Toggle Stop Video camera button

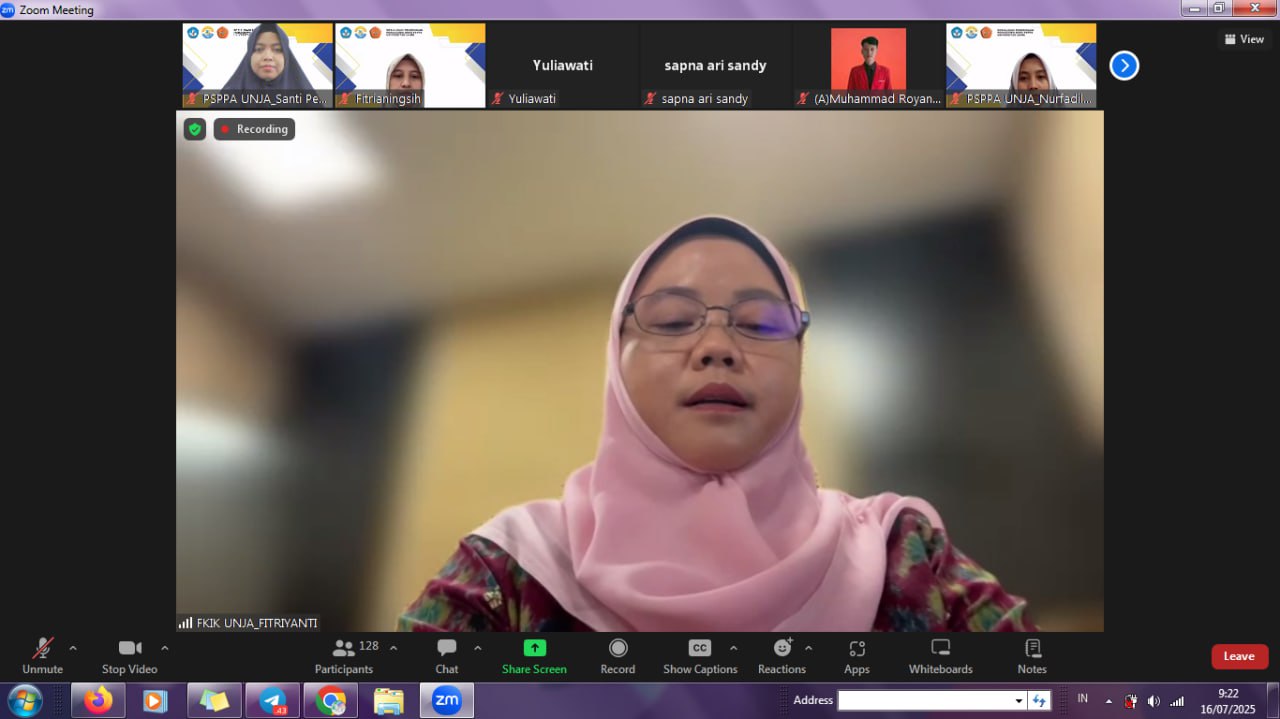(x=129, y=656)
